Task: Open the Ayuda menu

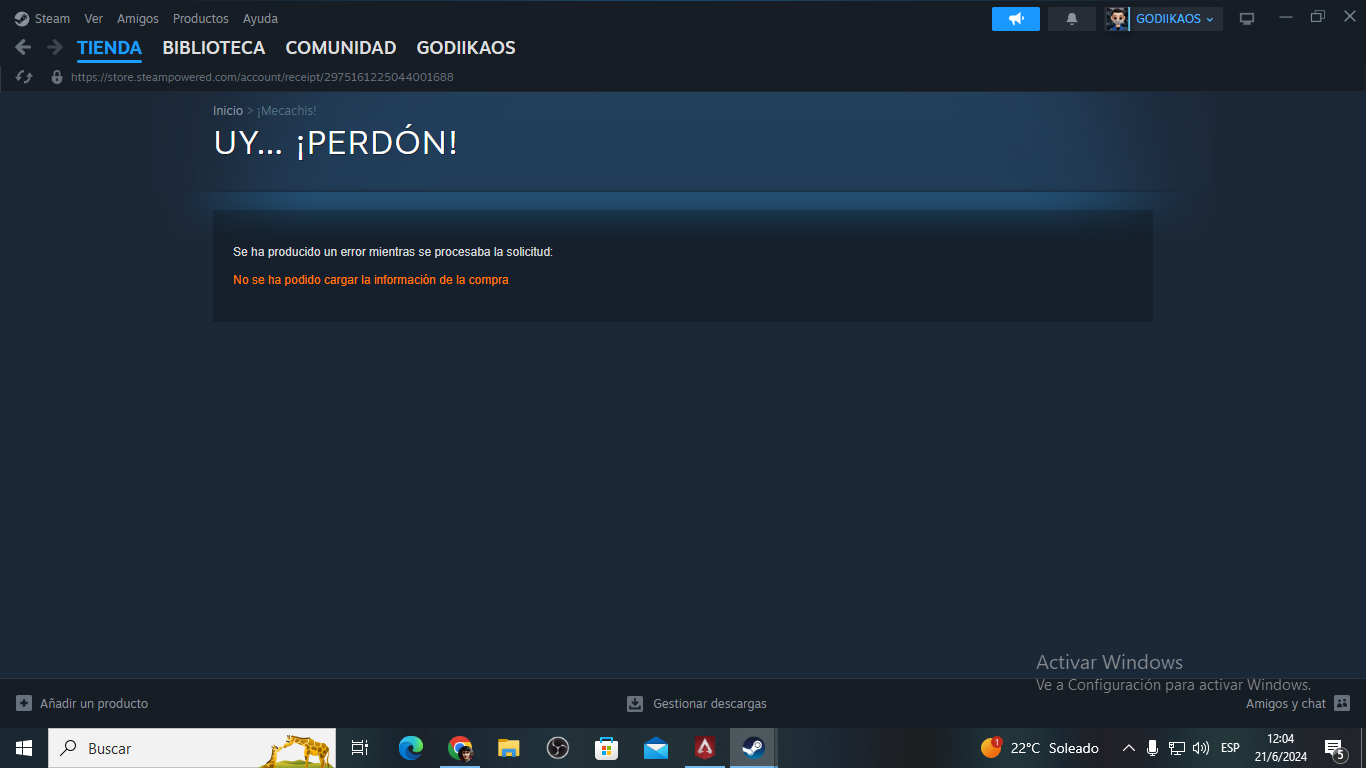Action: click(x=260, y=19)
